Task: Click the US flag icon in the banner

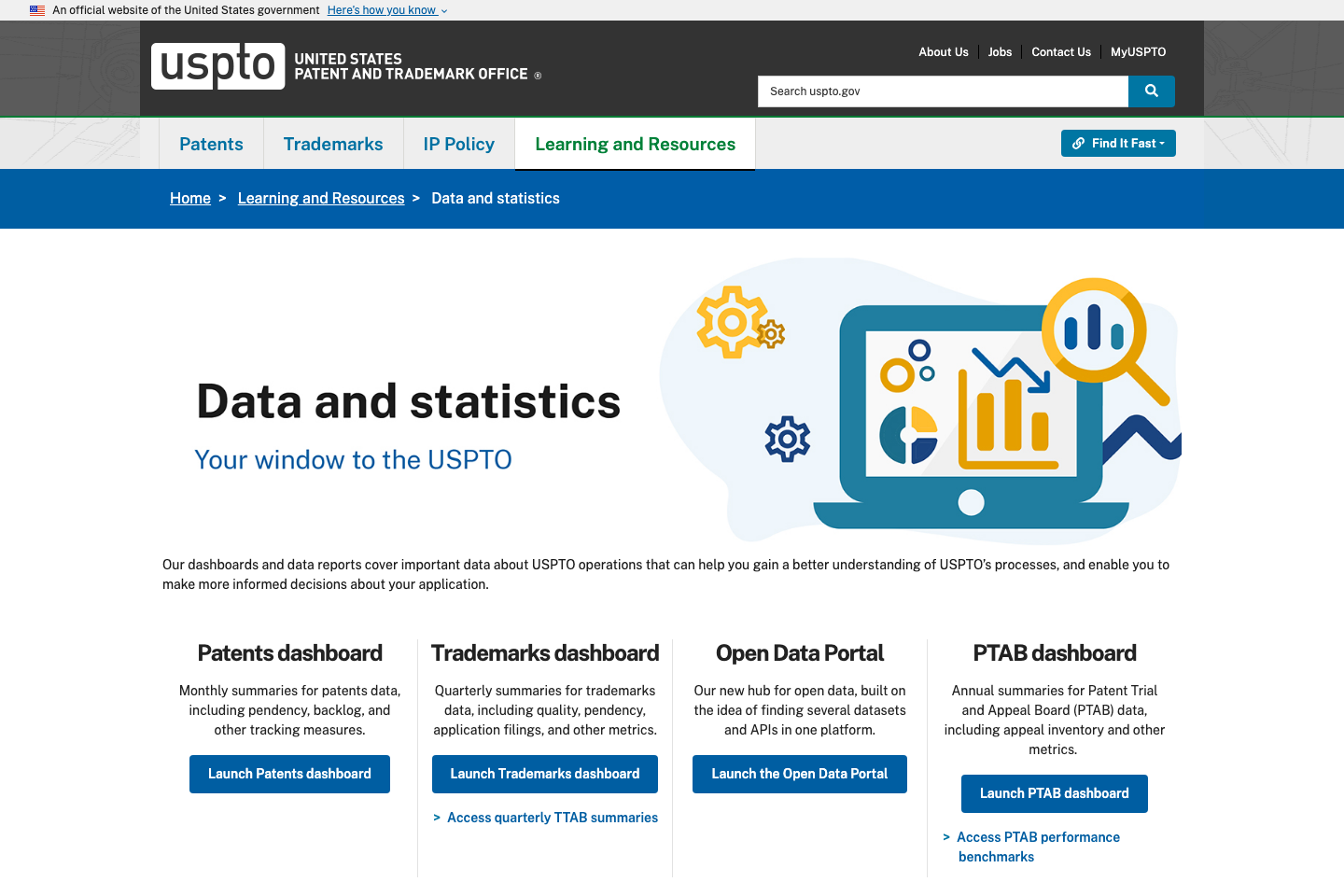Action: click(35, 9)
